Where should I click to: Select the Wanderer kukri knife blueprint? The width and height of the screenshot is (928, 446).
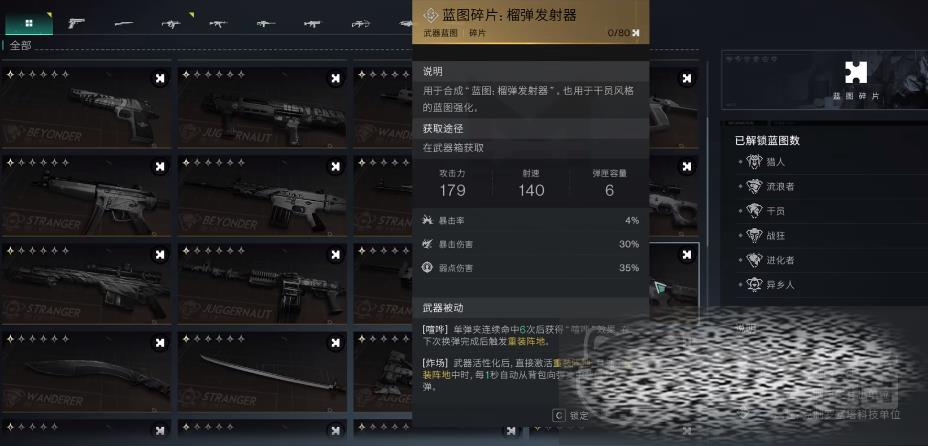(86, 371)
